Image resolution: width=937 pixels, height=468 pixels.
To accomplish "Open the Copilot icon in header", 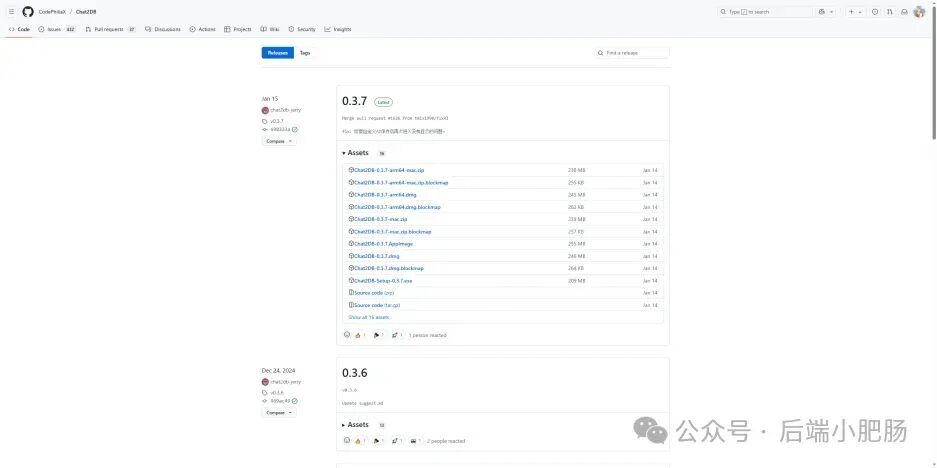I will coord(822,12).
